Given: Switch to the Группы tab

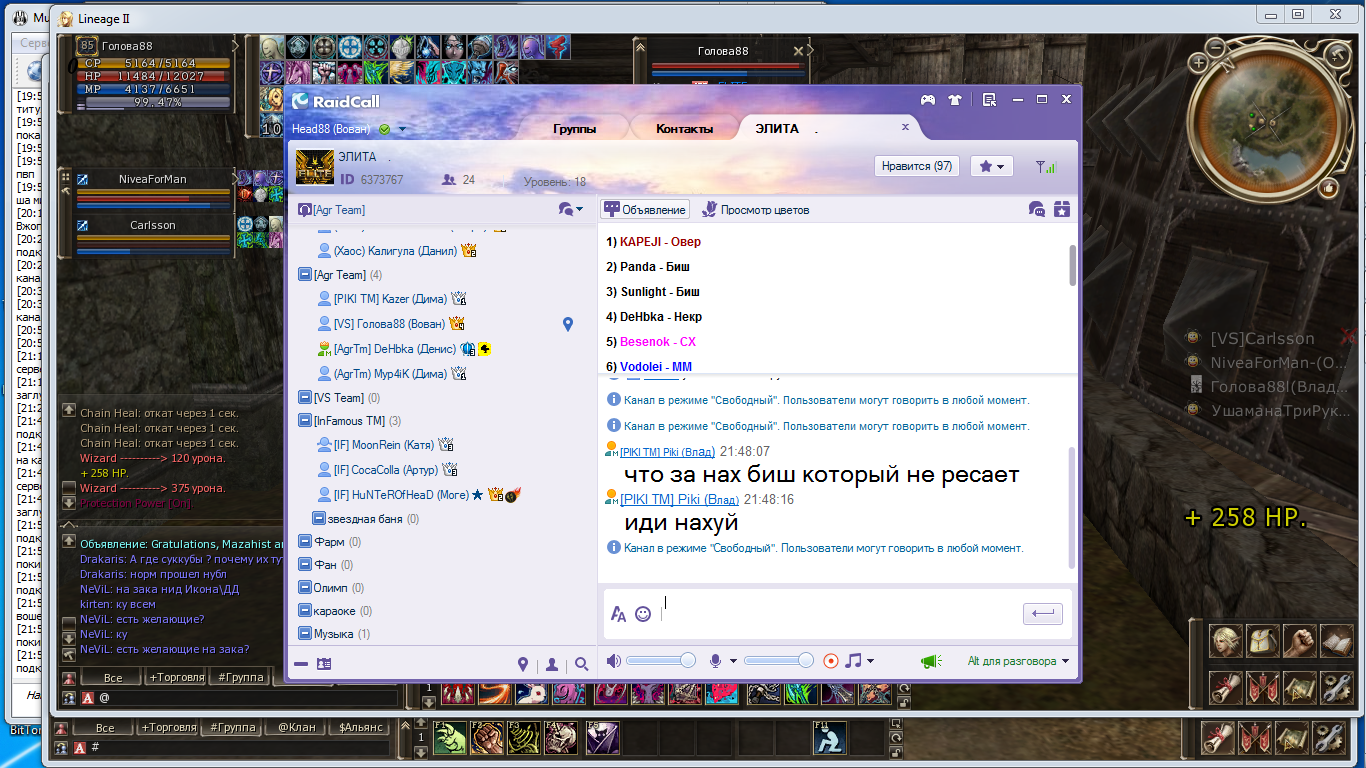Looking at the screenshot, I should tap(574, 129).
